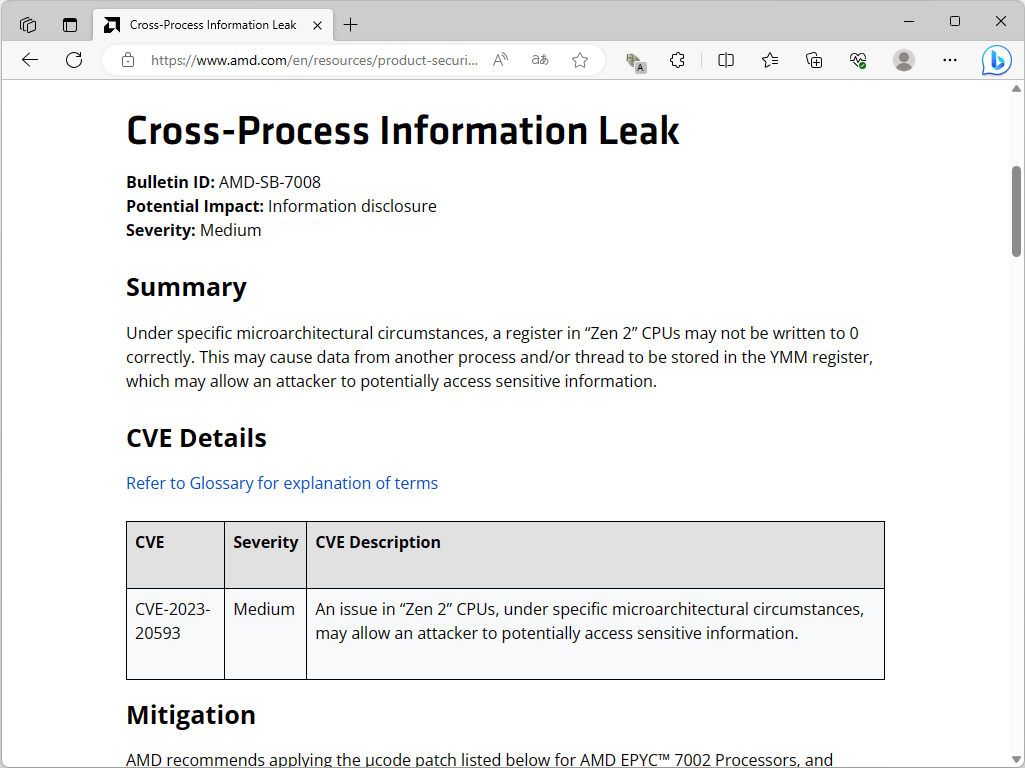This screenshot has height=768, width=1025.
Task: Click the scrollbar up arrow
Action: coord(1016,89)
